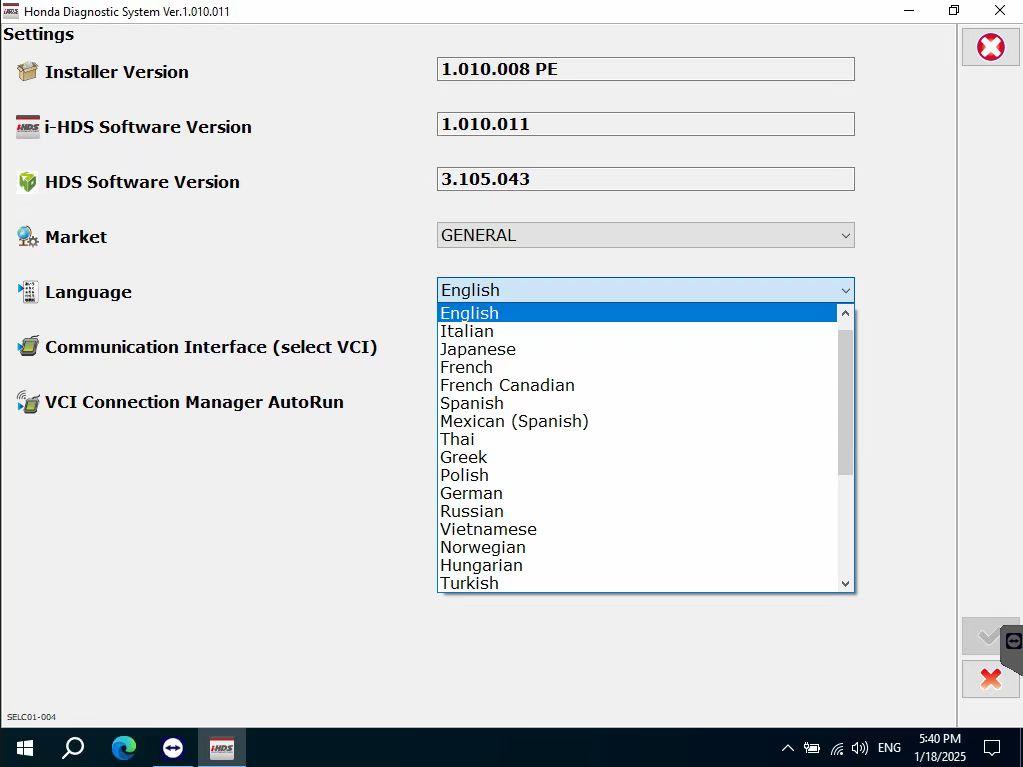This screenshot has width=1023, height=767.
Task: Choose Japanese from the language list
Action: [478, 349]
